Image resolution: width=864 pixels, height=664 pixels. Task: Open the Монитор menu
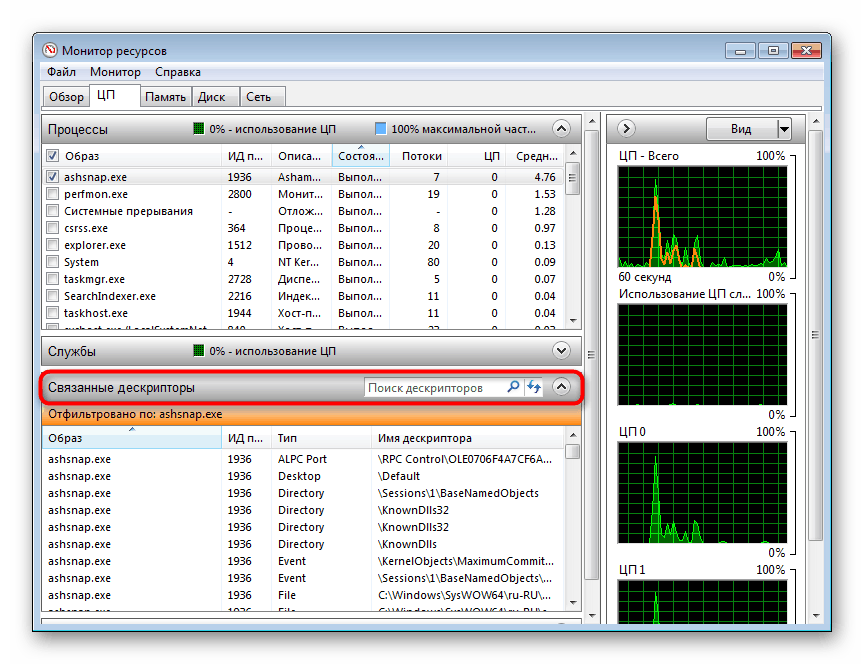point(115,71)
